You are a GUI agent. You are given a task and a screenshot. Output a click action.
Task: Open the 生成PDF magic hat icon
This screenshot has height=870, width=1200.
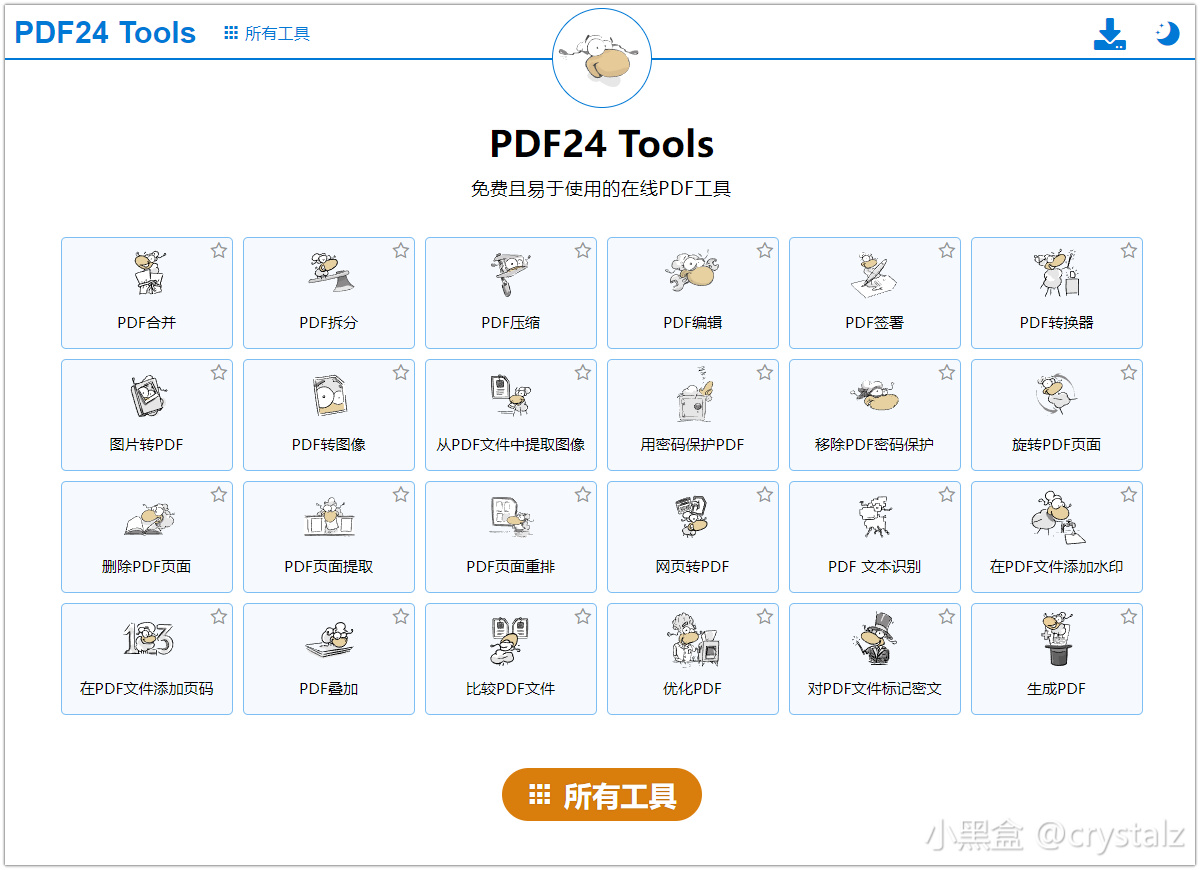point(1057,640)
